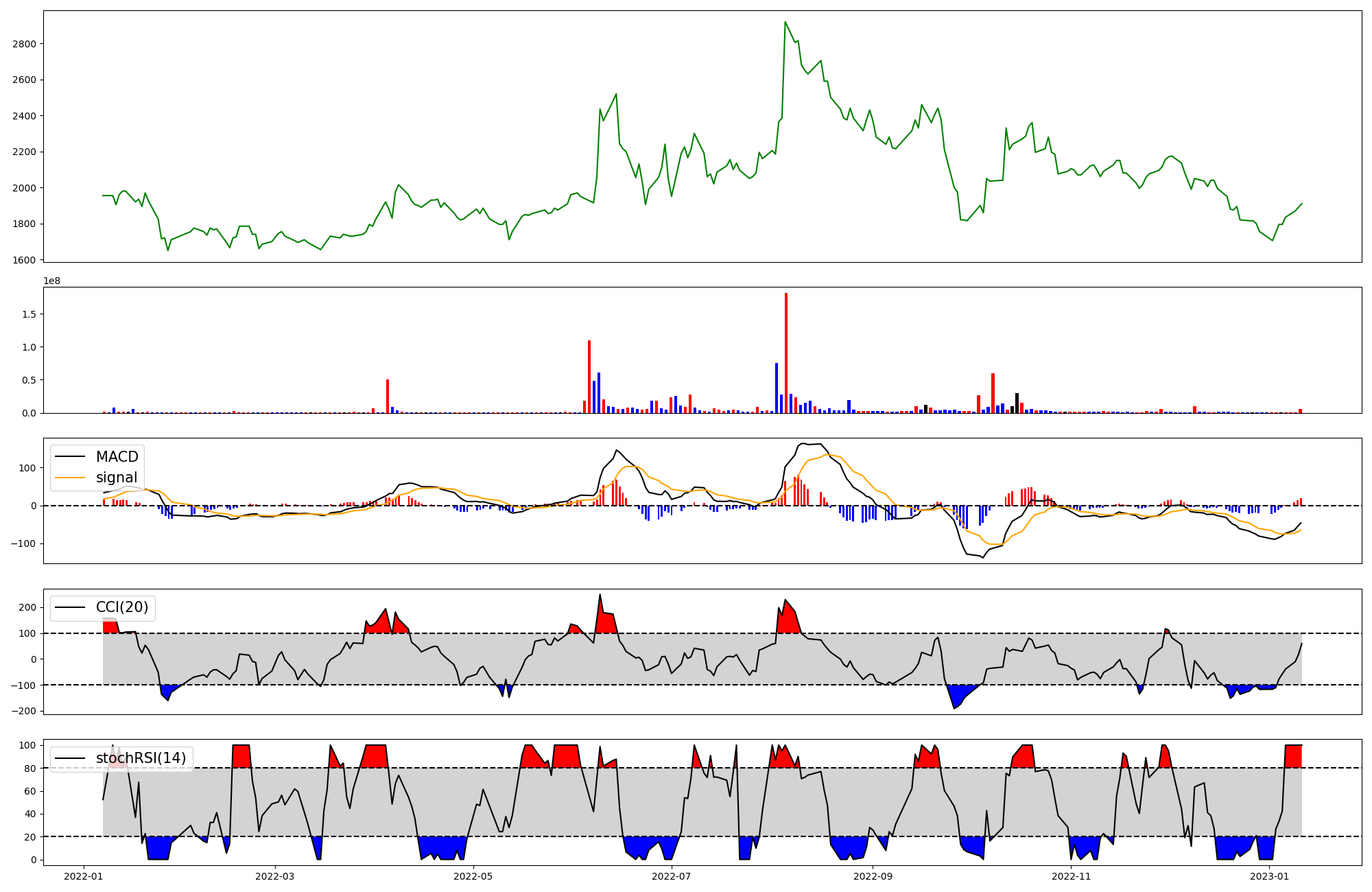Screen dimensions: 1372x892
Task: Click the orange signal line sample in legend
Action: (70, 478)
